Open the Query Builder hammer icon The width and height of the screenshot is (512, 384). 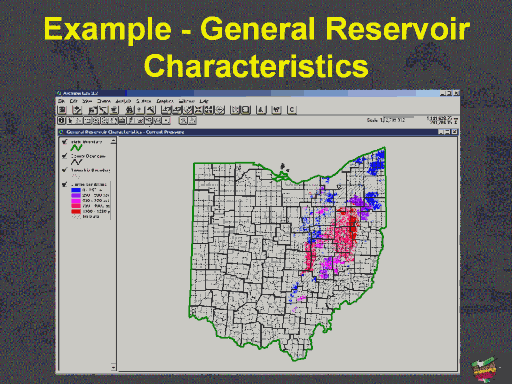tap(151, 110)
